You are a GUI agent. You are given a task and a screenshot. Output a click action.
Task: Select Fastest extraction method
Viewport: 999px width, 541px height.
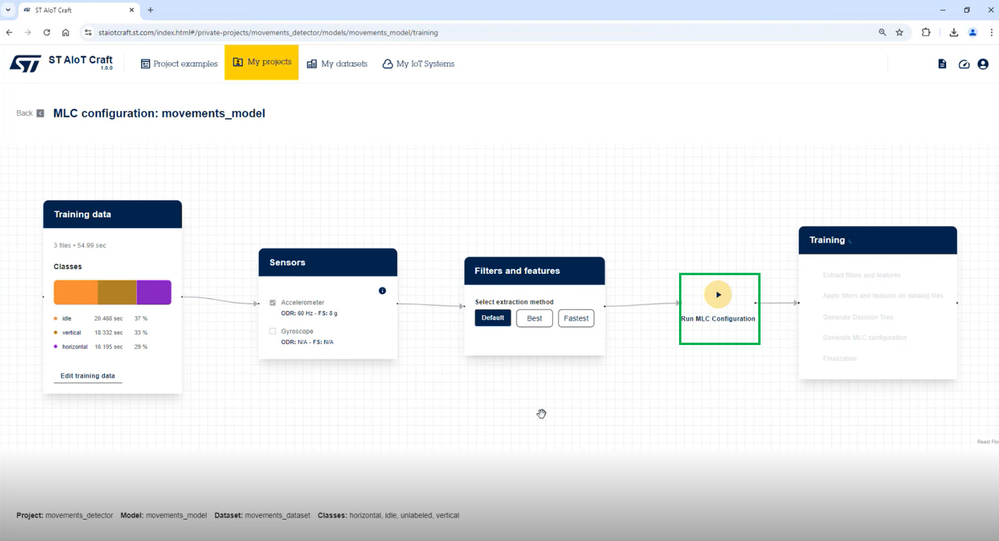coord(576,318)
